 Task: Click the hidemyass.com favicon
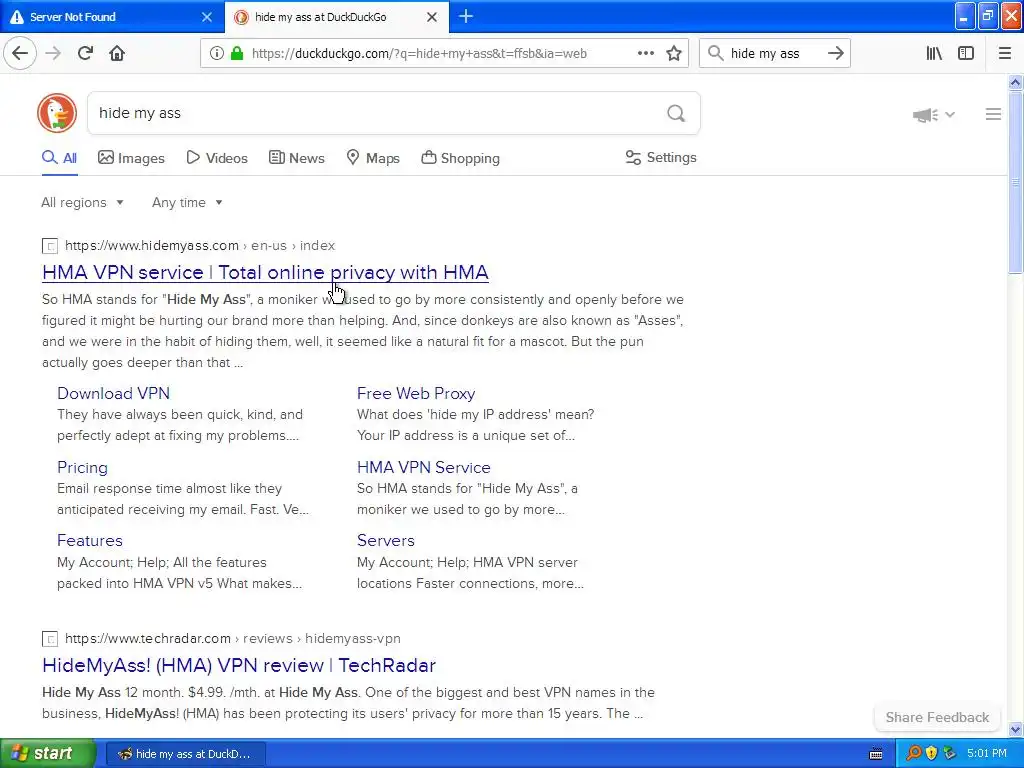(x=50, y=246)
